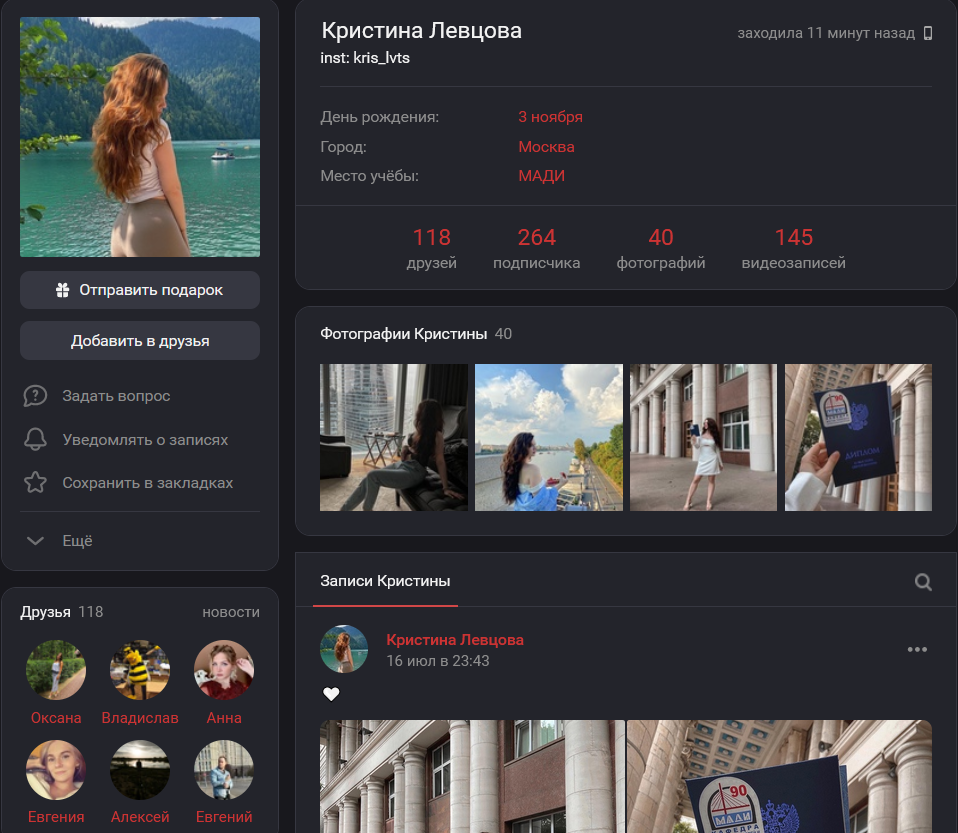Open the blue diploma photo thumbnail
The image size is (958, 833).
pos(858,438)
